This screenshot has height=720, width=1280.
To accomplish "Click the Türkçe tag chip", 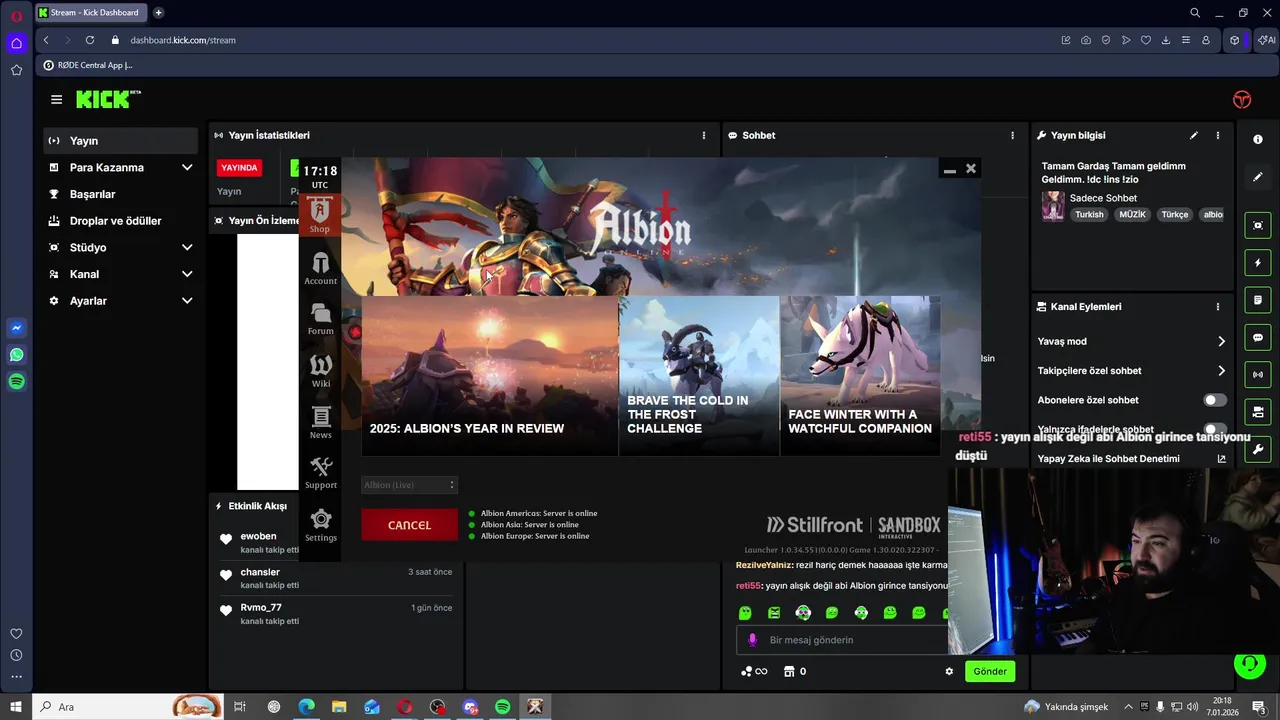I will (1175, 214).
